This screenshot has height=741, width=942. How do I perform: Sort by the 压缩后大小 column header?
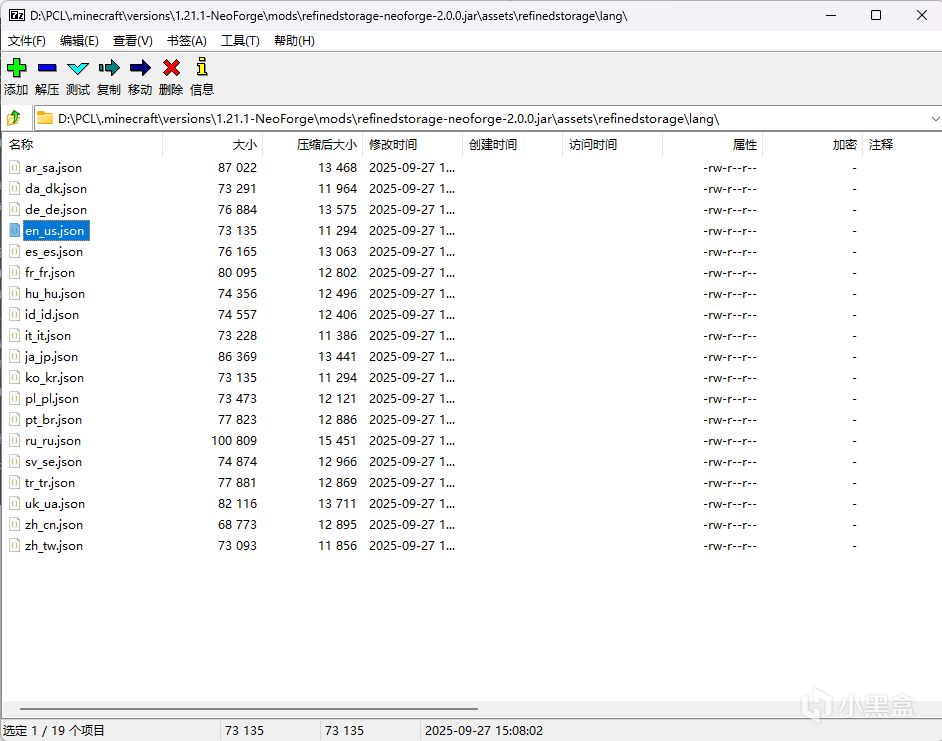312,144
